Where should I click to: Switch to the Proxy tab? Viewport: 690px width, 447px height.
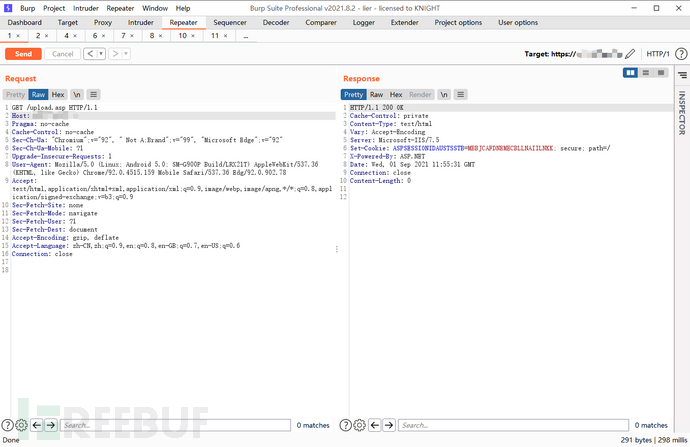(103, 22)
